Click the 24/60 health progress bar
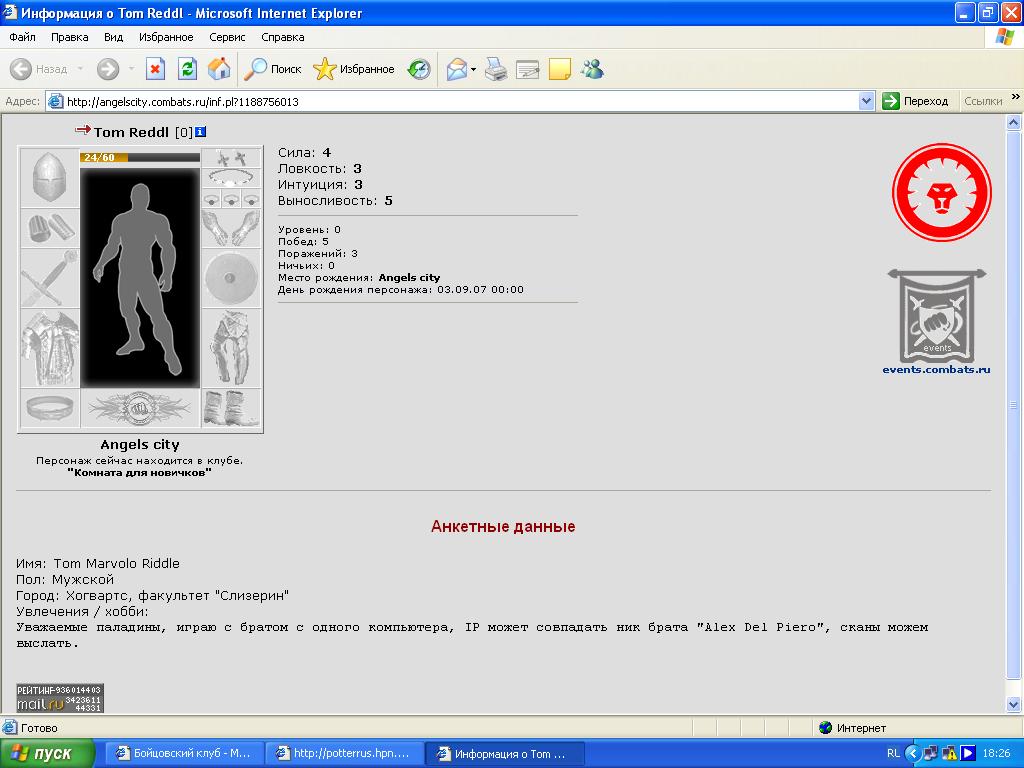 point(140,157)
